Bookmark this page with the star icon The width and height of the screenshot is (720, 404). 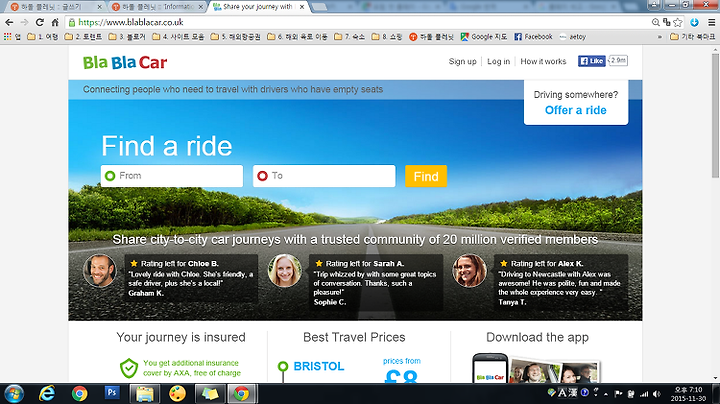(678, 22)
